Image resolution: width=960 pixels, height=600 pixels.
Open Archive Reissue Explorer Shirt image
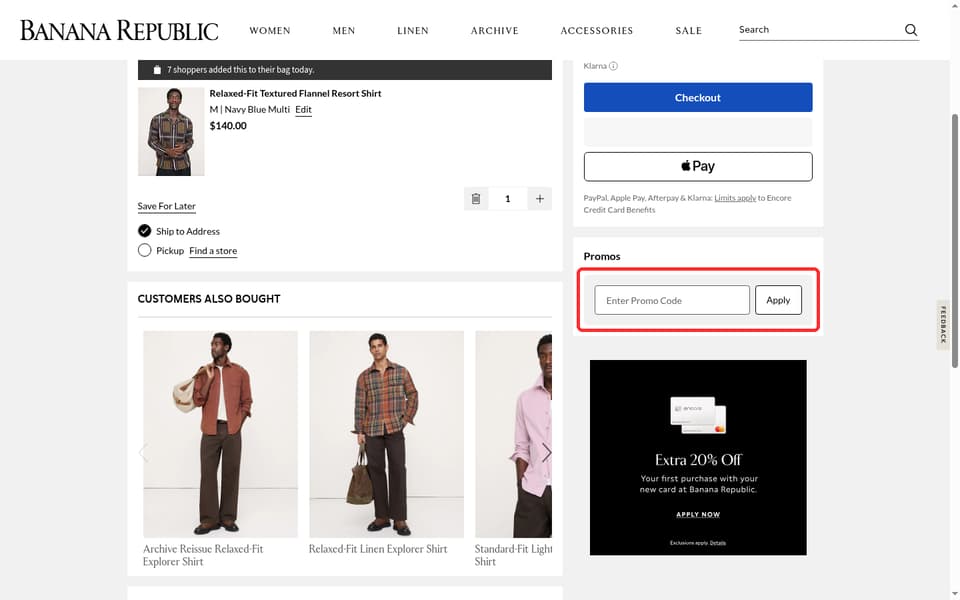(x=220, y=434)
